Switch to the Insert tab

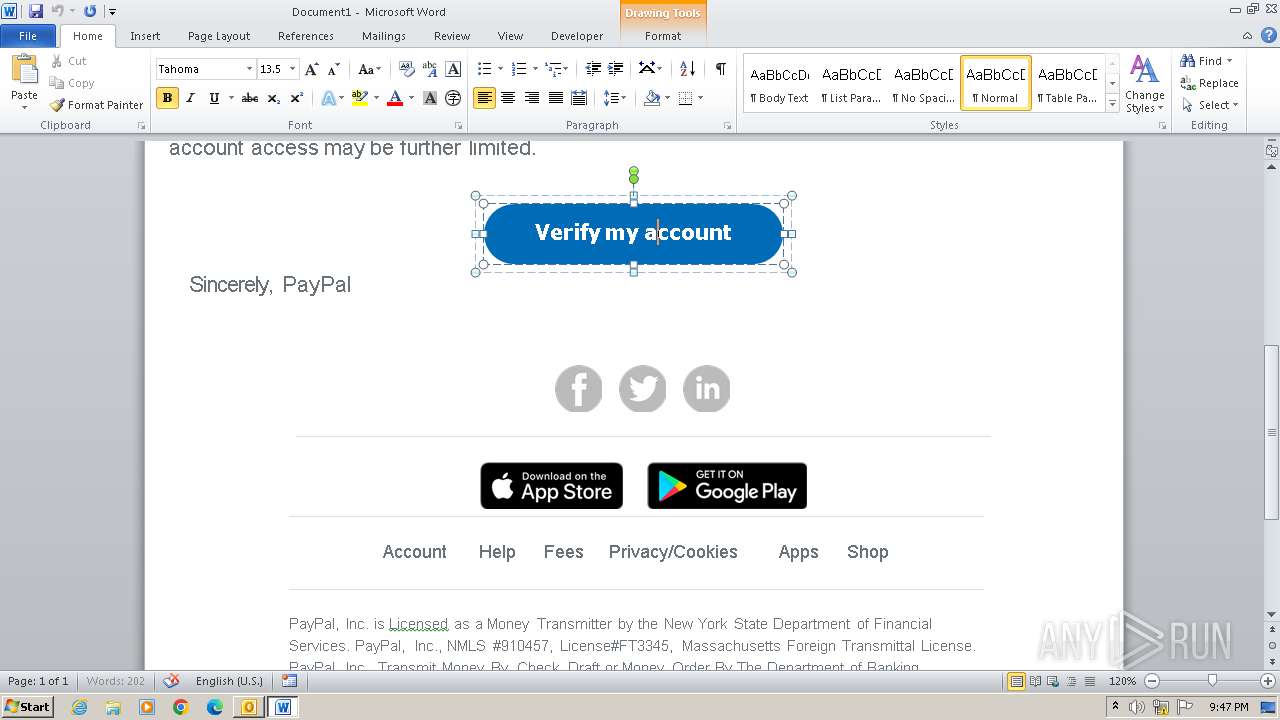[145, 36]
